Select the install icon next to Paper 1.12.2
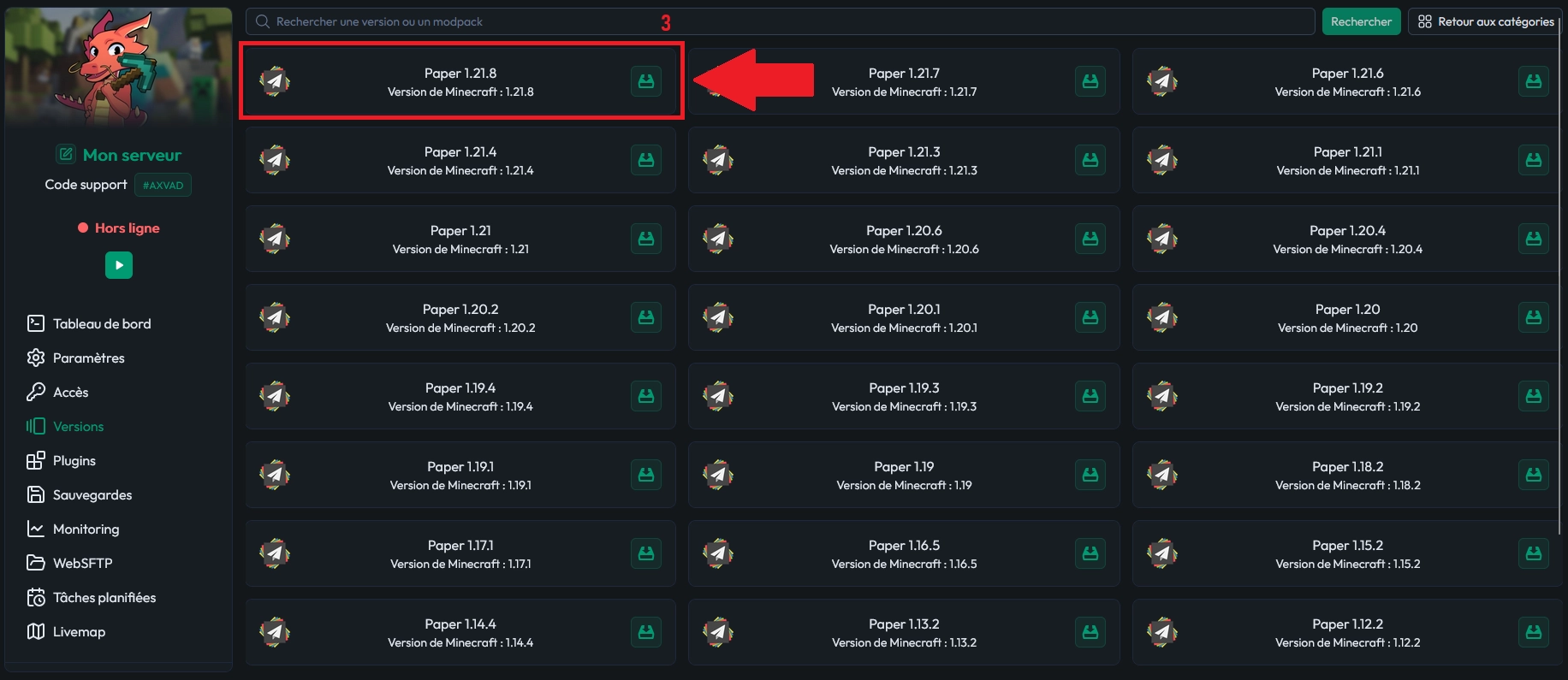The width and height of the screenshot is (1568, 680). point(1533,632)
